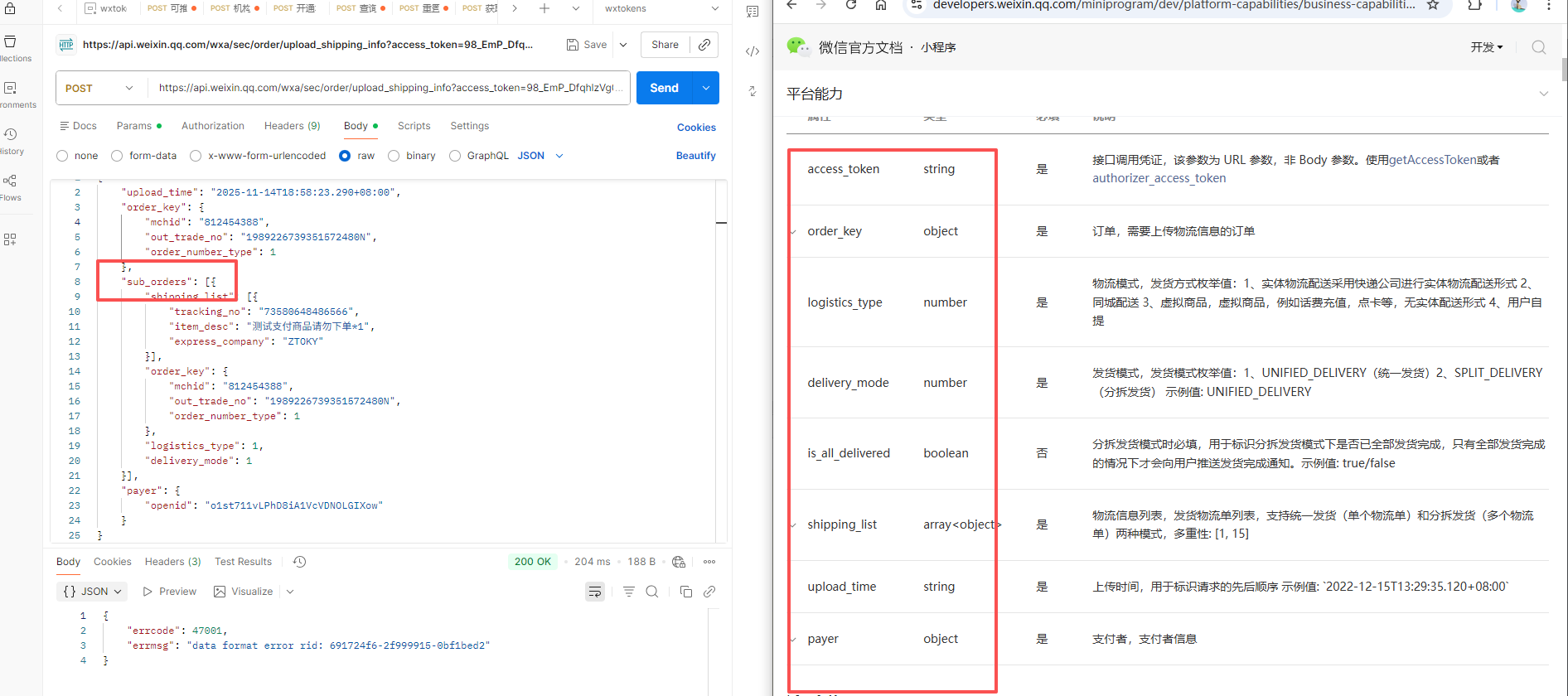Open the POST method dropdown
1568x696 pixels.
pyautogui.click(x=99, y=88)
